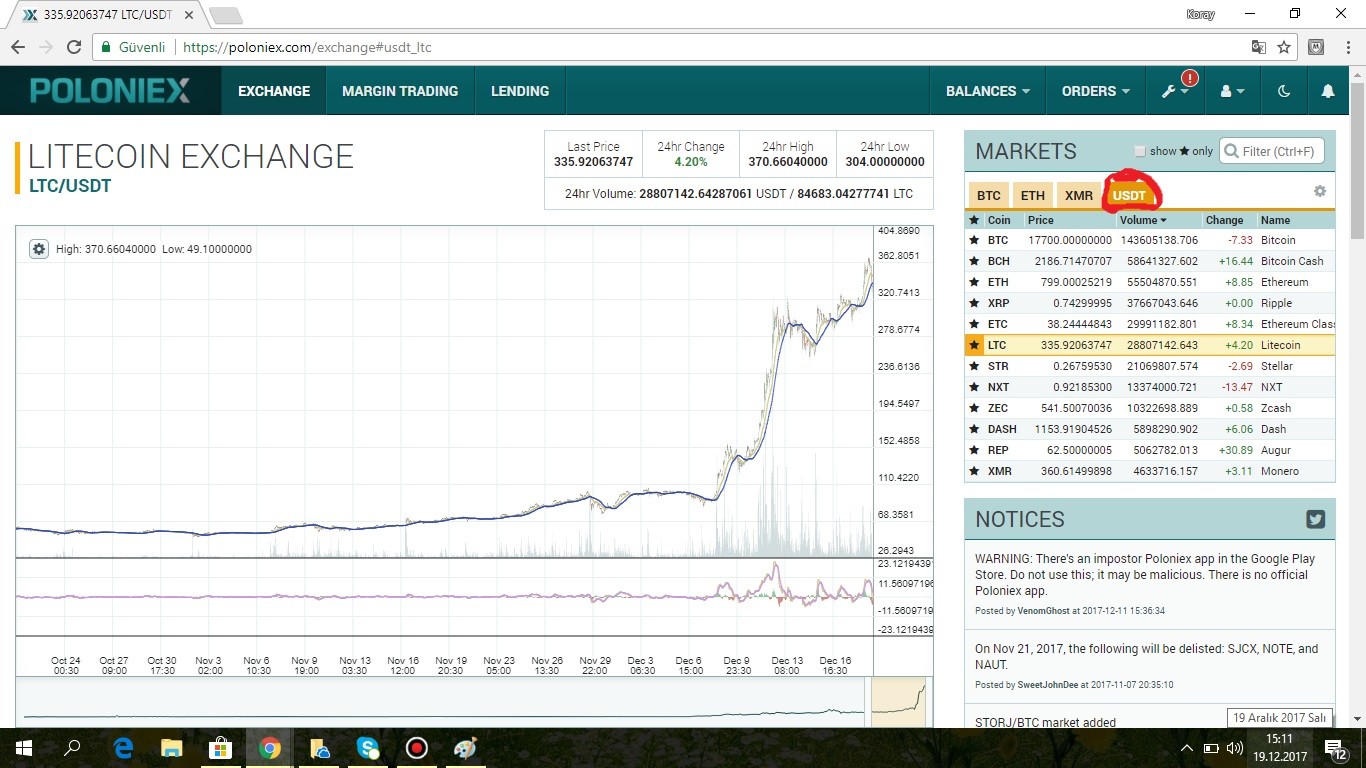Toggle the ETH row favorite star

(x=974, y=282)
